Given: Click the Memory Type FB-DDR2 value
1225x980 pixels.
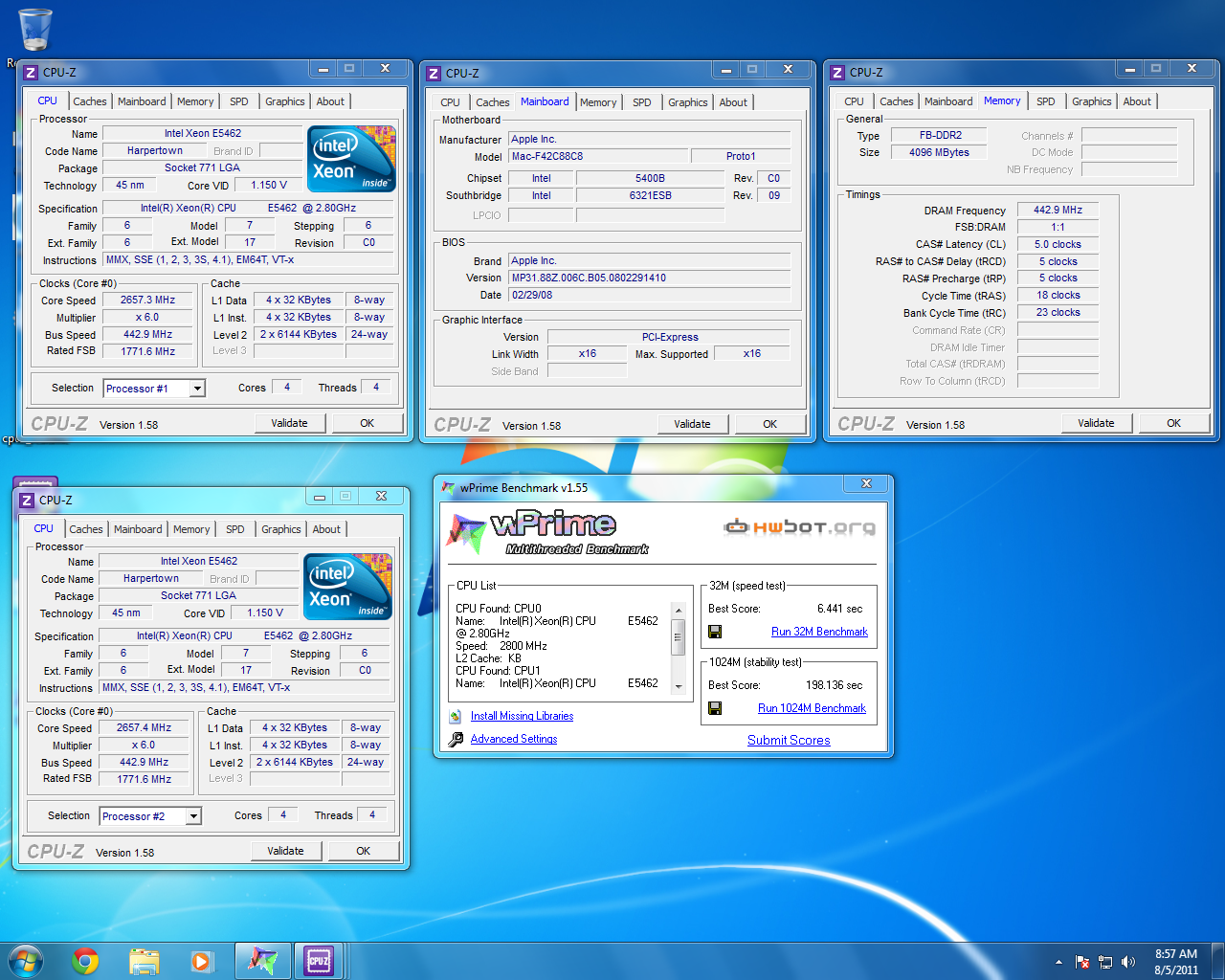Looking at the screenshot, I should (941, 135).
